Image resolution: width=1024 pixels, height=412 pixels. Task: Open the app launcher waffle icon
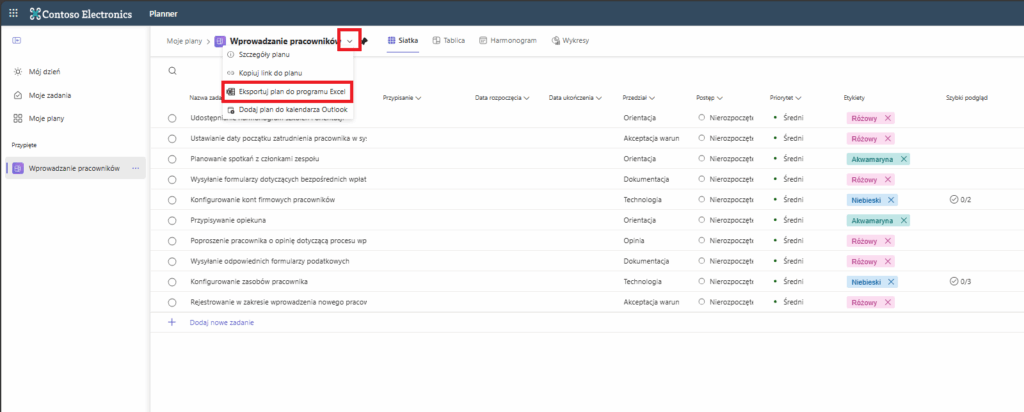13,15
